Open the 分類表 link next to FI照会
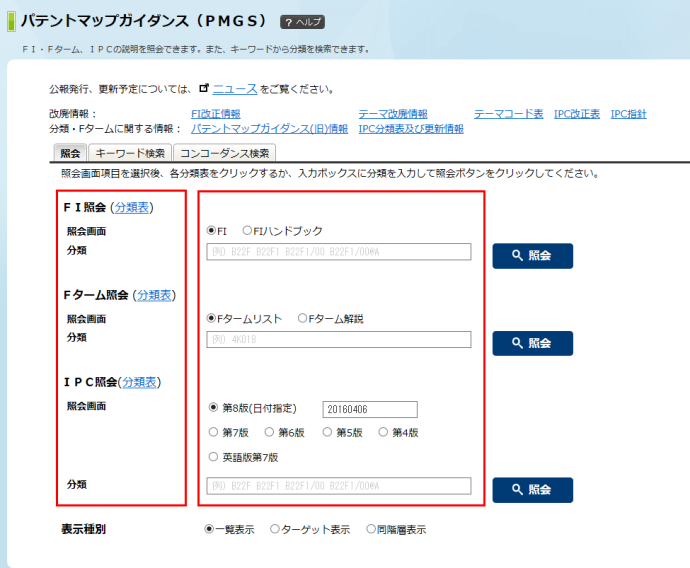This screenshot has height=568, width=690. (132, 207)
